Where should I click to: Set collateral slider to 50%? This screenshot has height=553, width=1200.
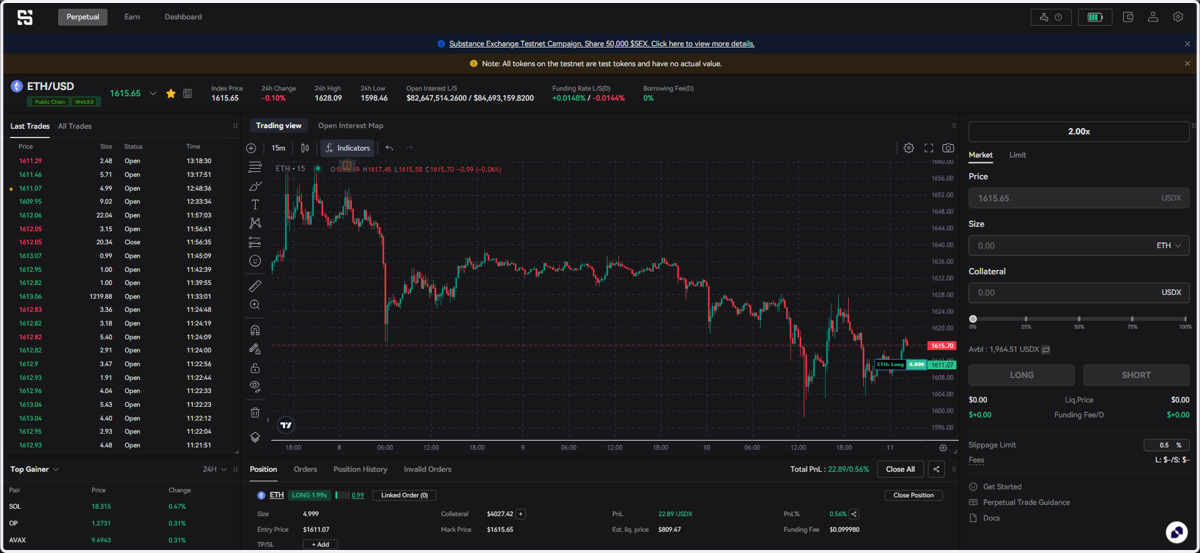pos(1079,319)
